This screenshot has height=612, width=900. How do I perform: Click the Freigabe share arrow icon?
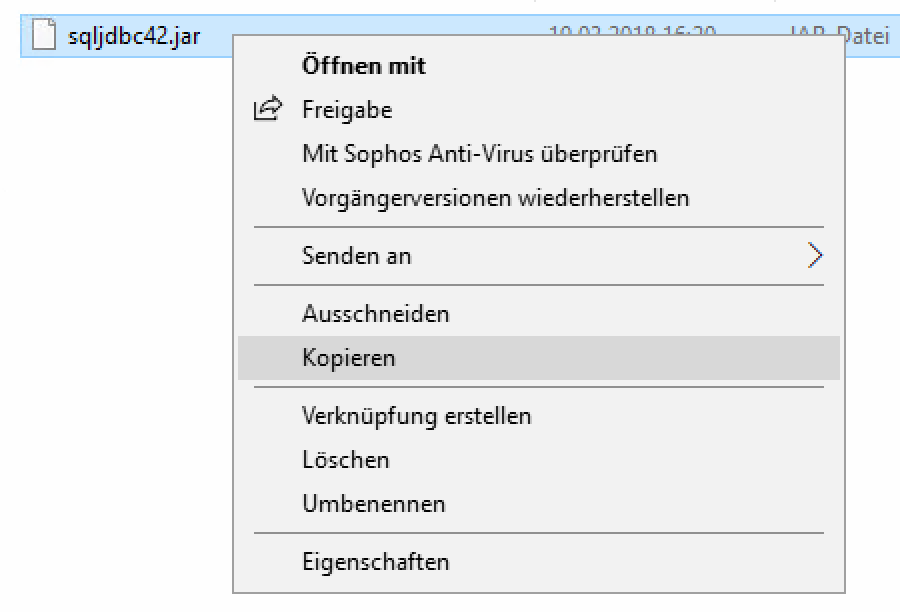point(268,109)
